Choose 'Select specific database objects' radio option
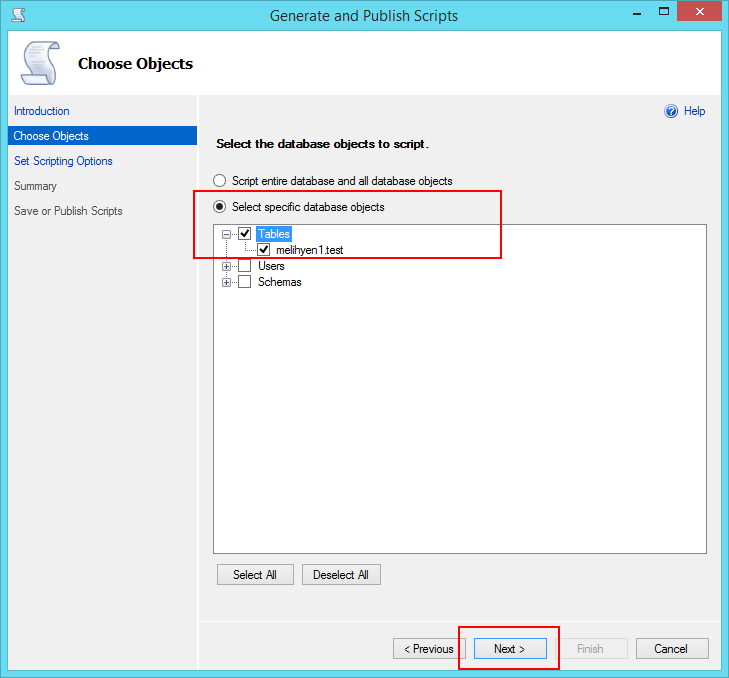 pos(219,207)
